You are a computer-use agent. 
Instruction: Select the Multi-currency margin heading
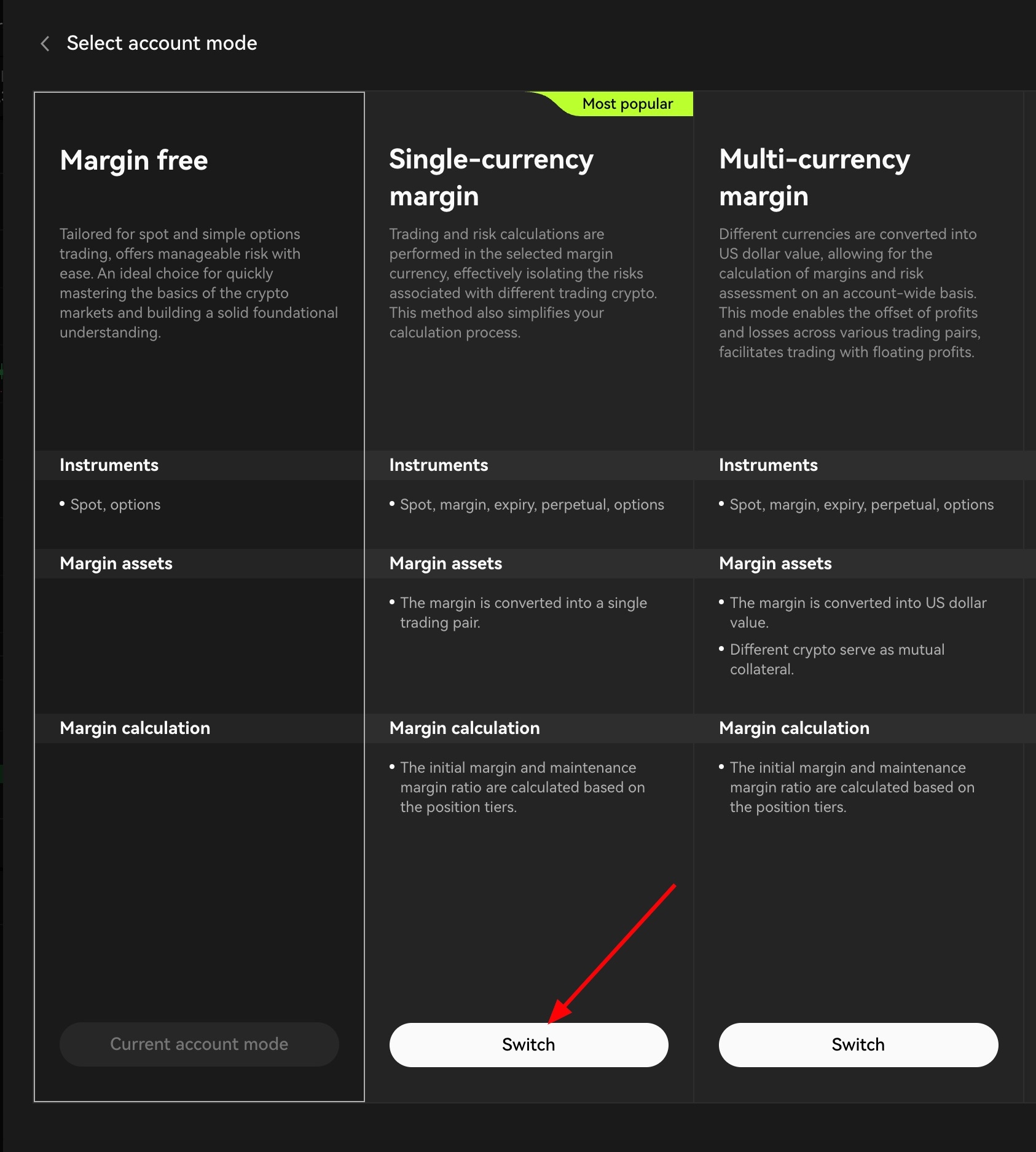pos(814,178)
